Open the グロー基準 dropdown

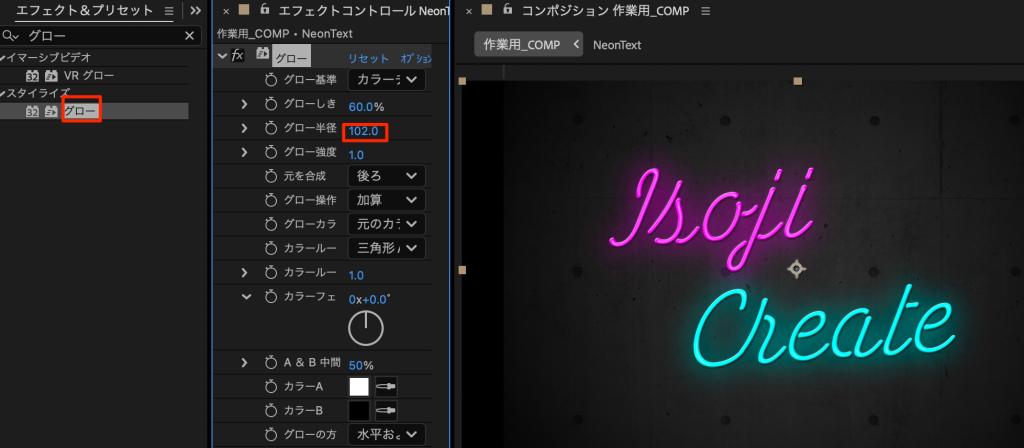pos(386,80)
